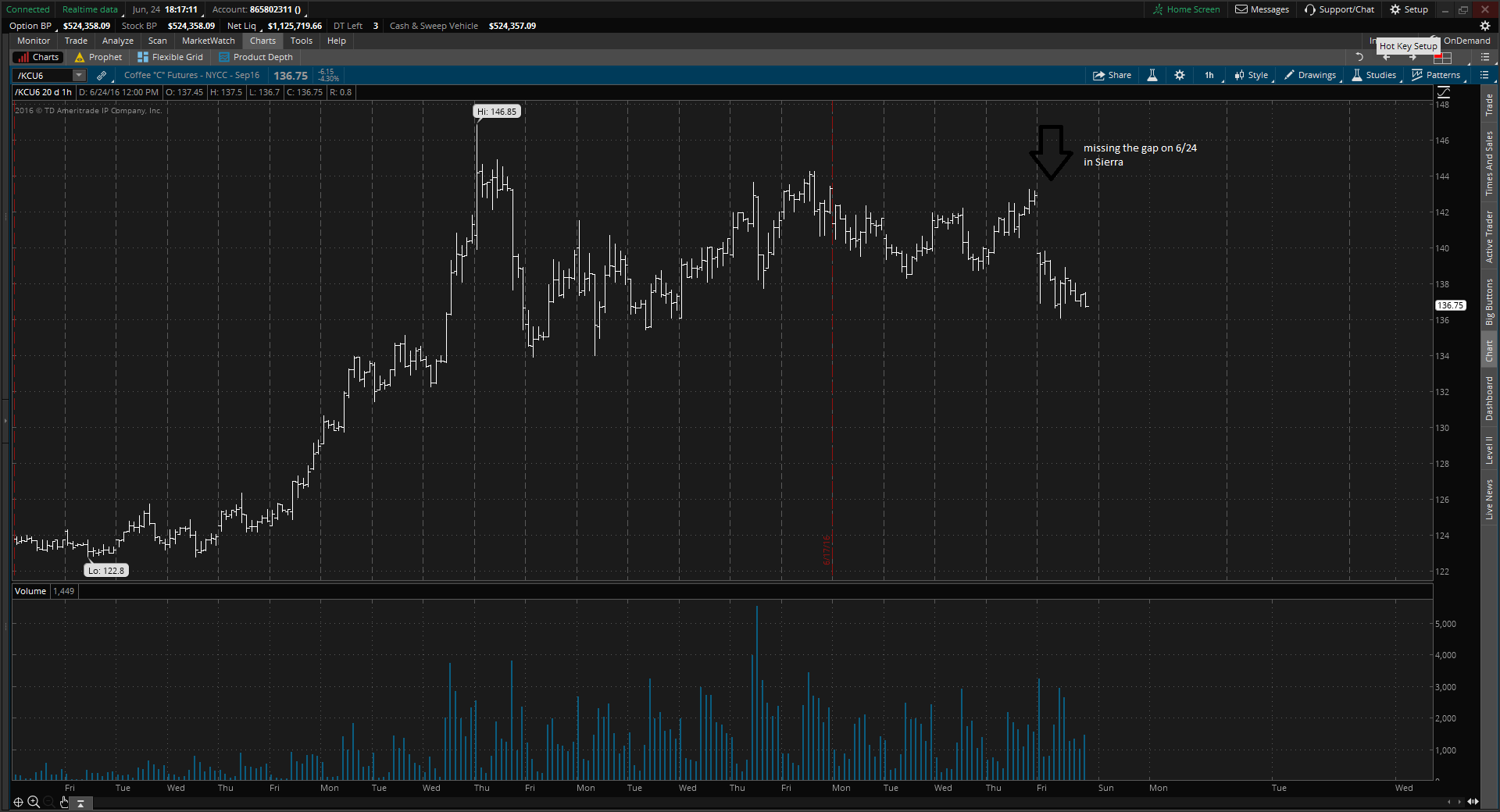Open Messages window
Image resolution: width=1500 pixels, height=812 pixels.
1262,9
